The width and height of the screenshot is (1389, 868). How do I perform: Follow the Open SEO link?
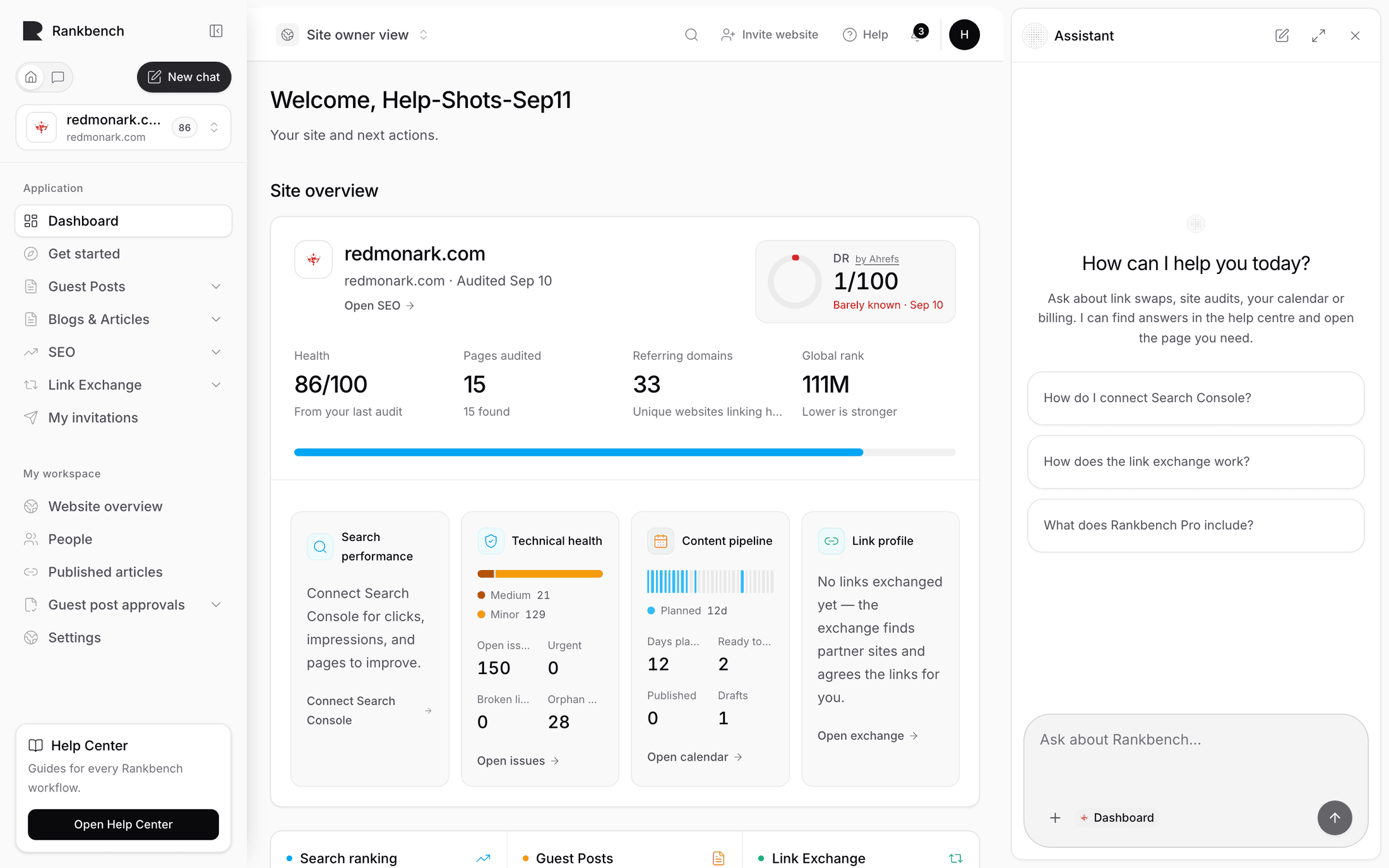379,306
